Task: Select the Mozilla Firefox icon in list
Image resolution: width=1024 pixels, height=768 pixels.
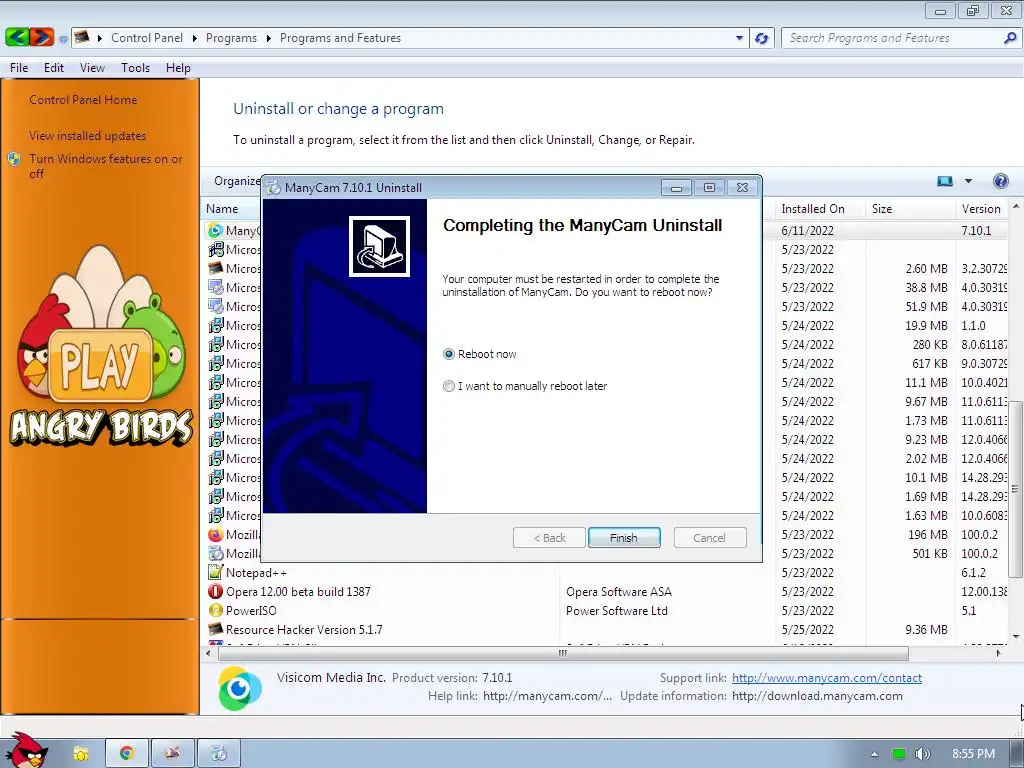Action: tap(215, 535)
